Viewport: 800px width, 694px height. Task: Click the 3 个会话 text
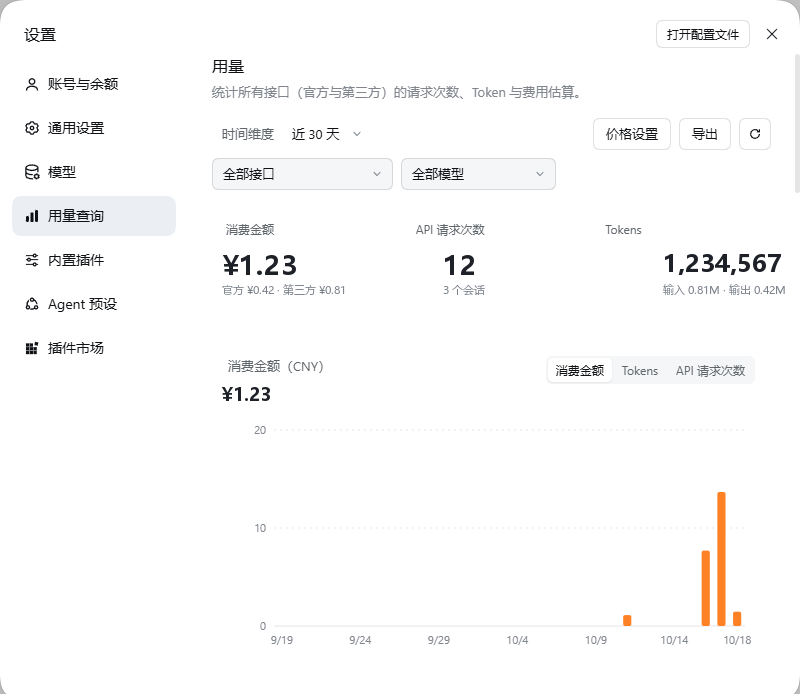pos(464,290)
